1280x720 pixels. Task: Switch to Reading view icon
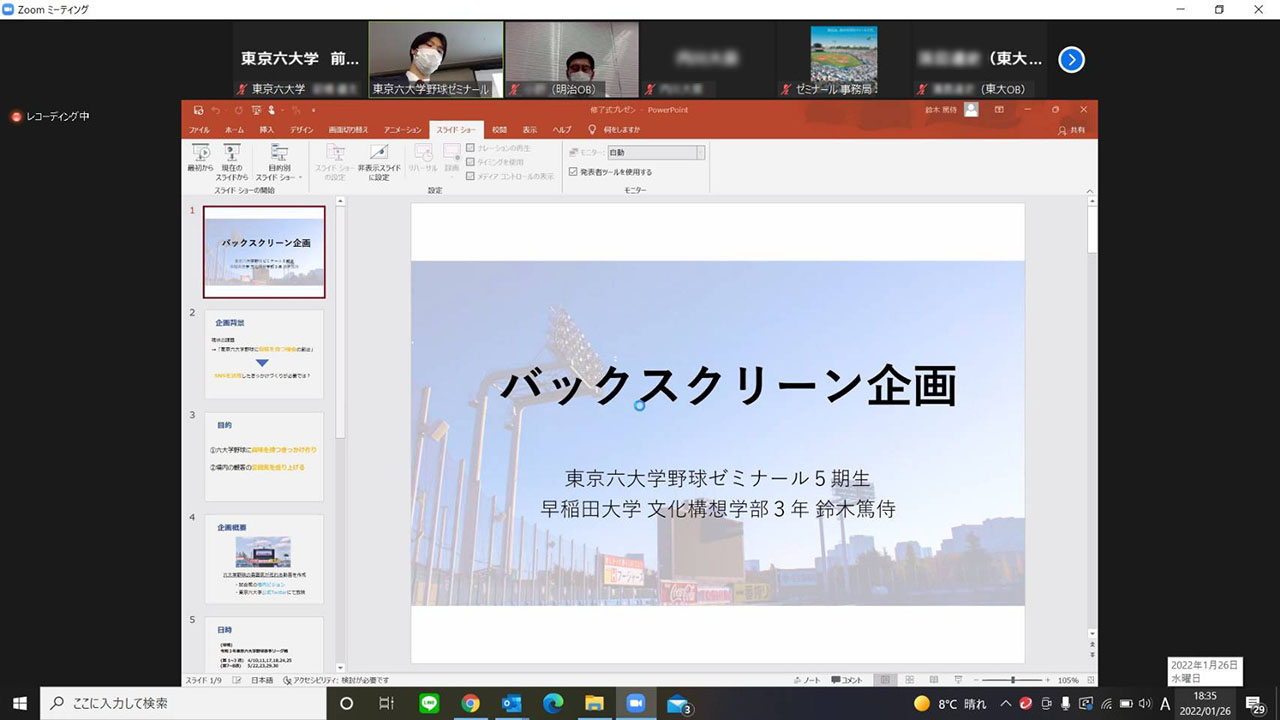[x=932, y=680]
